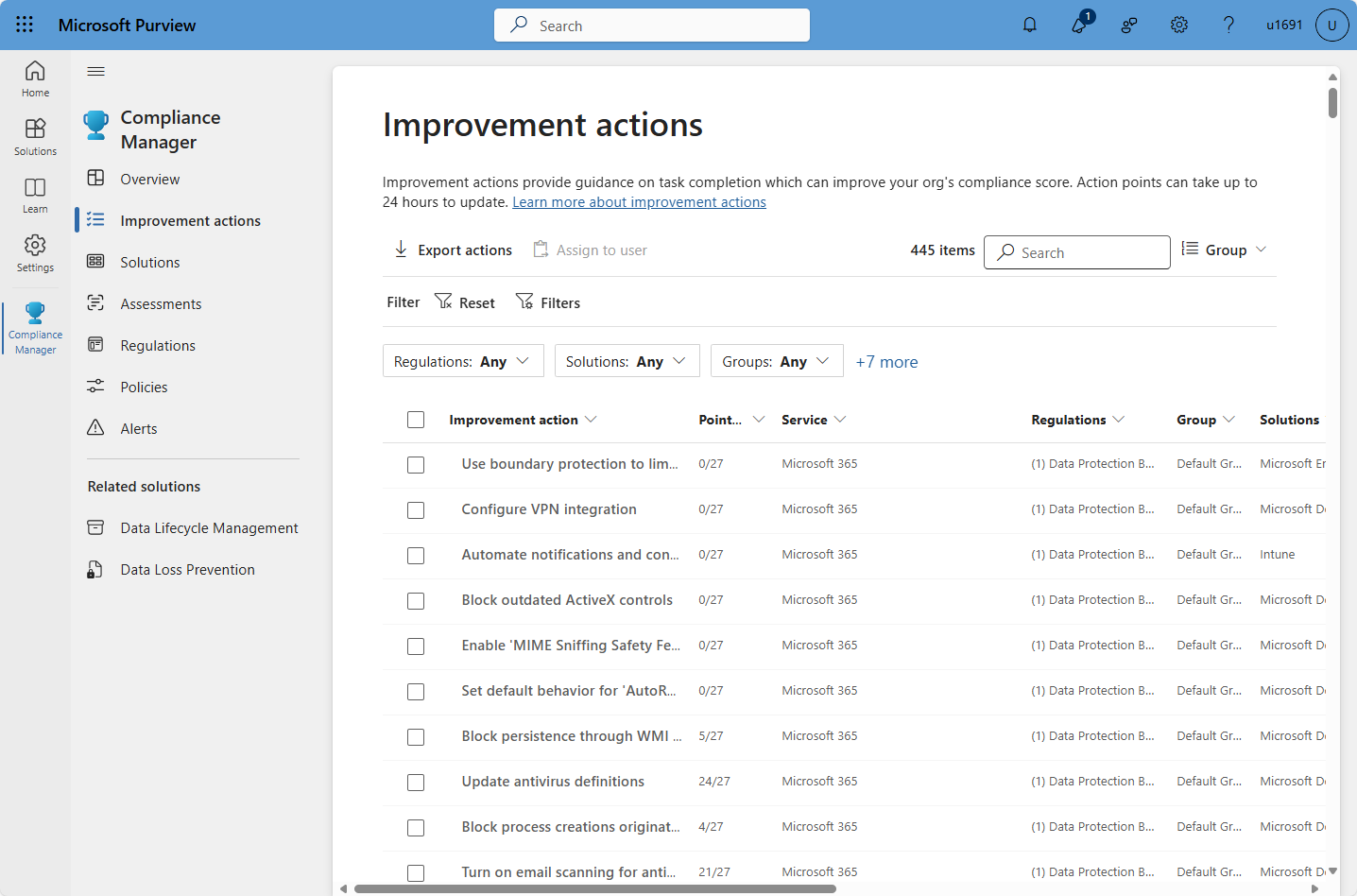Select the Compliance Manager rail icon

pyautogui.click(x=35, y=326)
